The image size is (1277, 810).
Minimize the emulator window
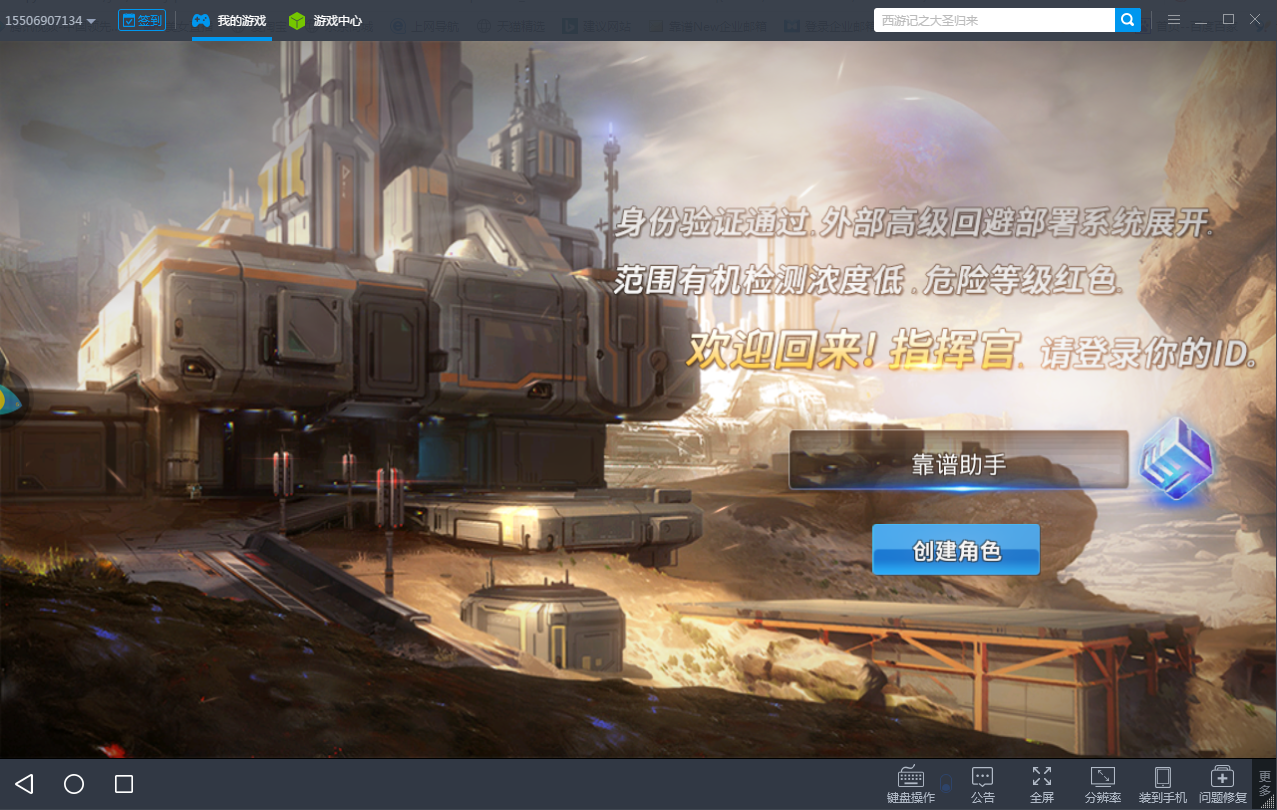(x=1201, y=20)
